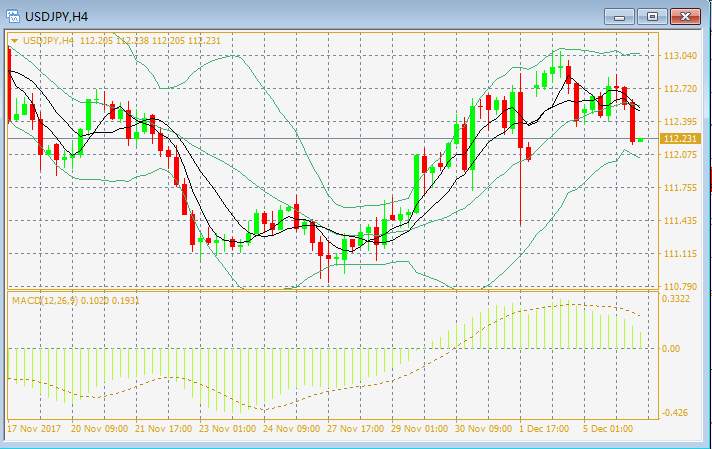Select the current price tag 112.231
712x449 pixels.
tap(680, 138)
